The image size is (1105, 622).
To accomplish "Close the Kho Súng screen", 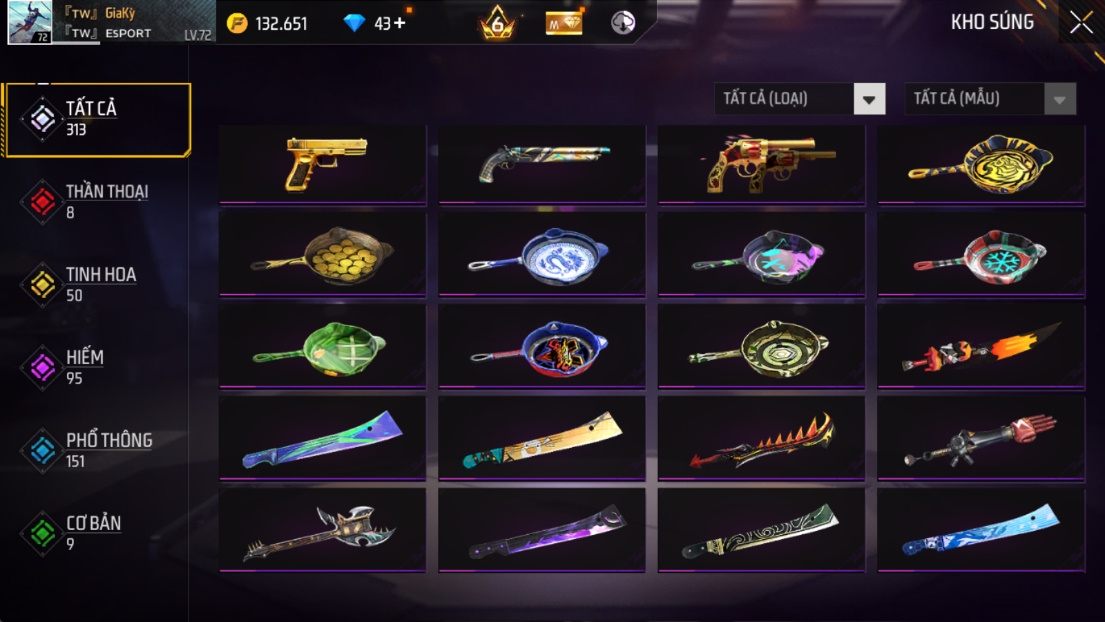I will (x=1080, y=23).
